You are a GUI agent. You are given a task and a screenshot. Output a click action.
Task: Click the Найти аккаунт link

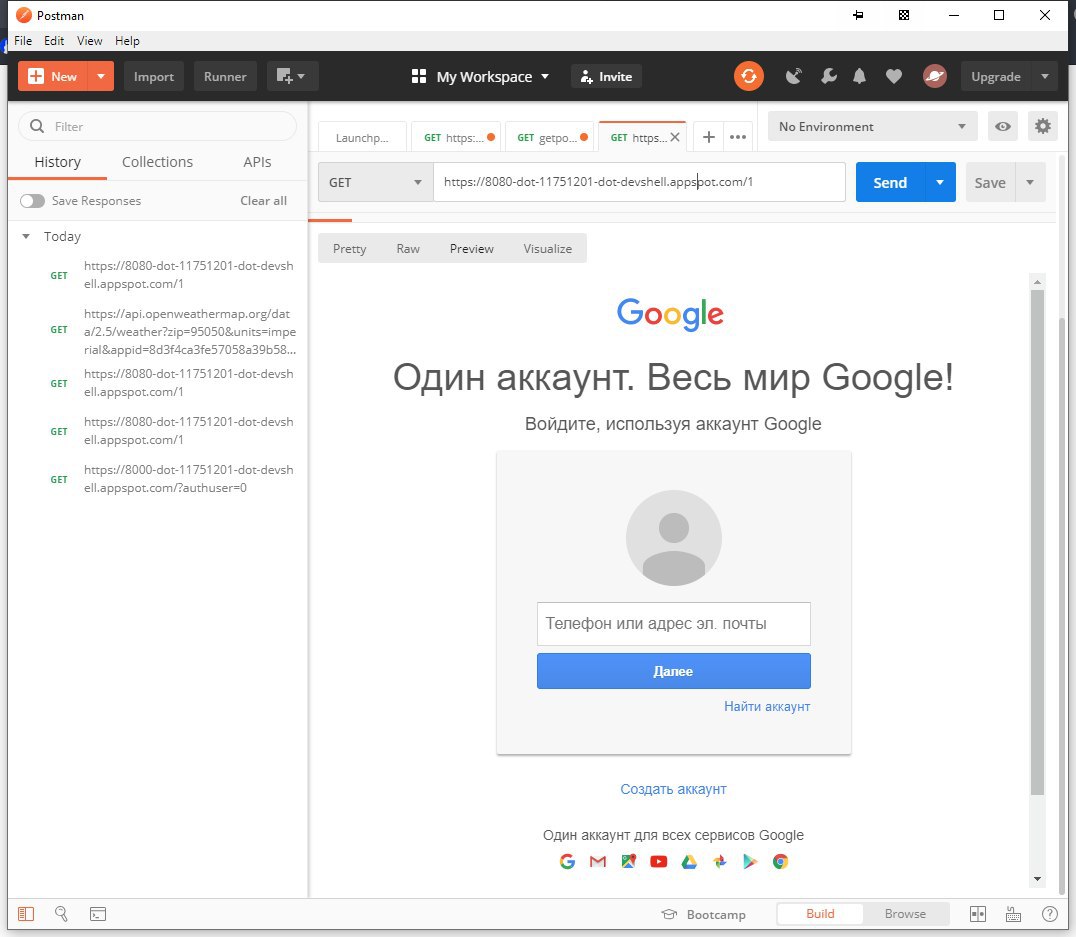(x=767, y=706)
